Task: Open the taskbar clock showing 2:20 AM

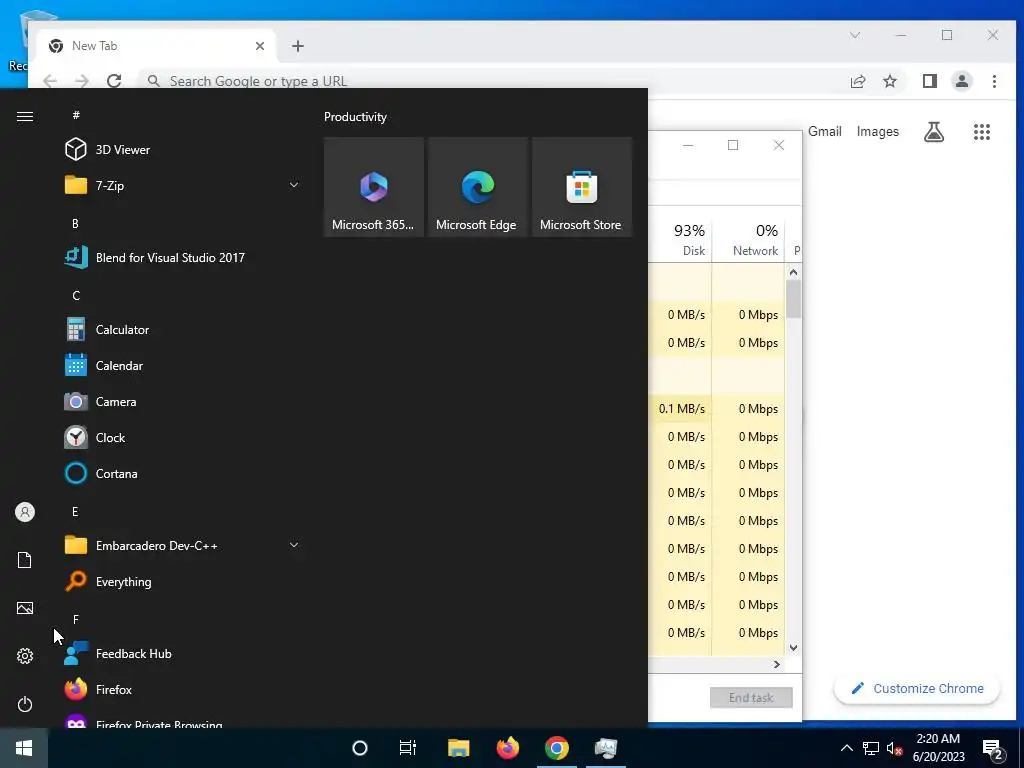Action: (938, 748)
